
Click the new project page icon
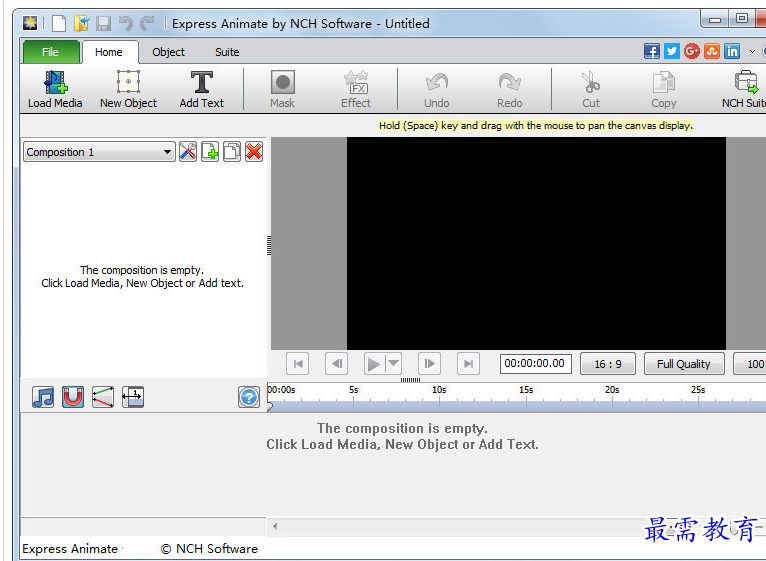[59, 23]
